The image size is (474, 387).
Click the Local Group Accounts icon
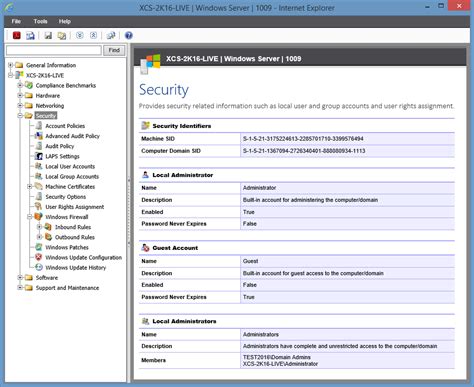[x=39, y=176]
